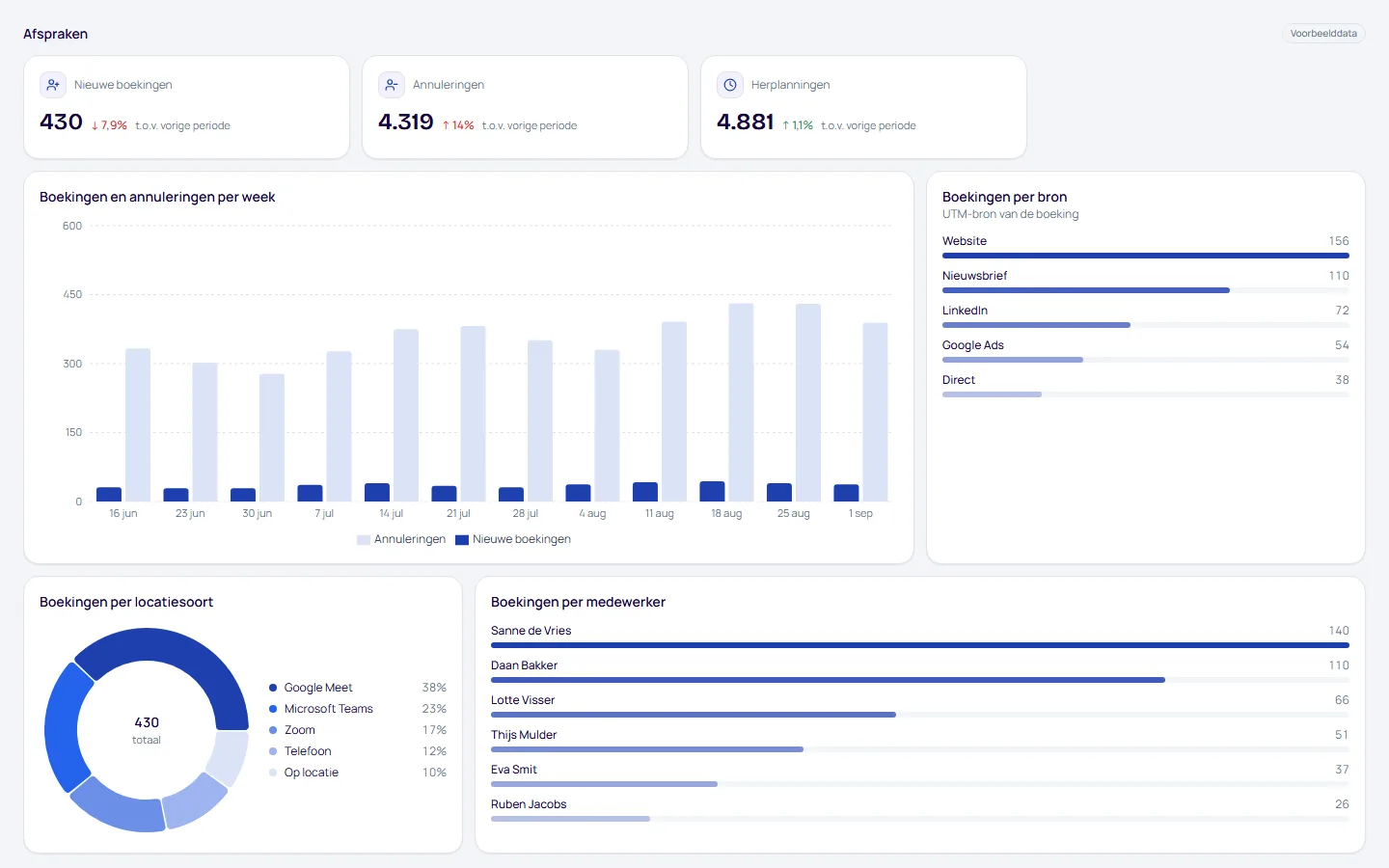This screenshot has width=1389, height=868.
Task: Click the Daan Bakker employee name
Action: [524, 665]
